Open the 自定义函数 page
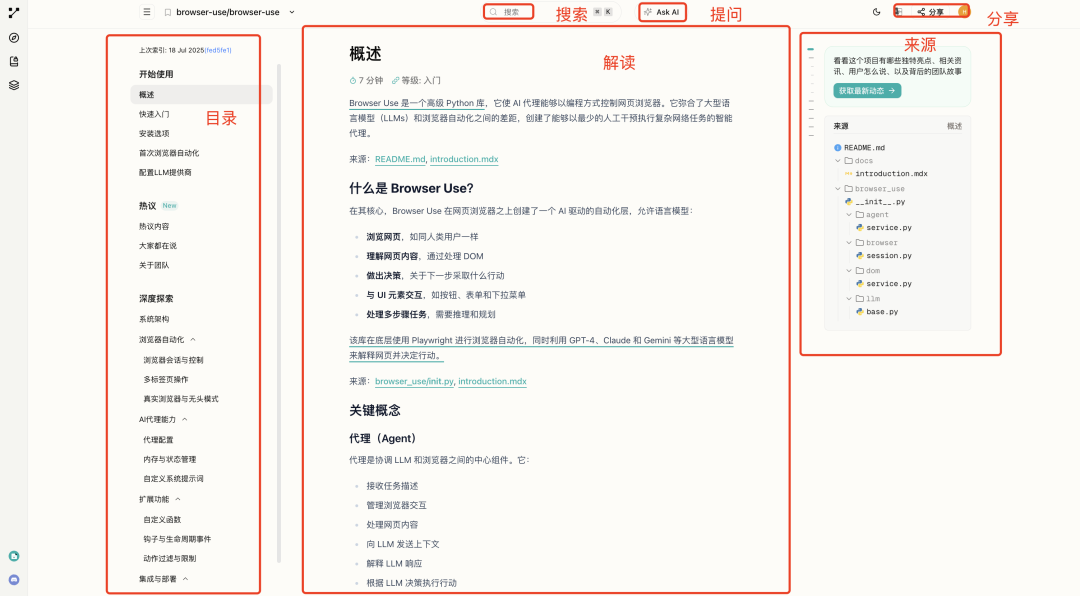This screenshot has width=1080, height=596. (163, 520)
